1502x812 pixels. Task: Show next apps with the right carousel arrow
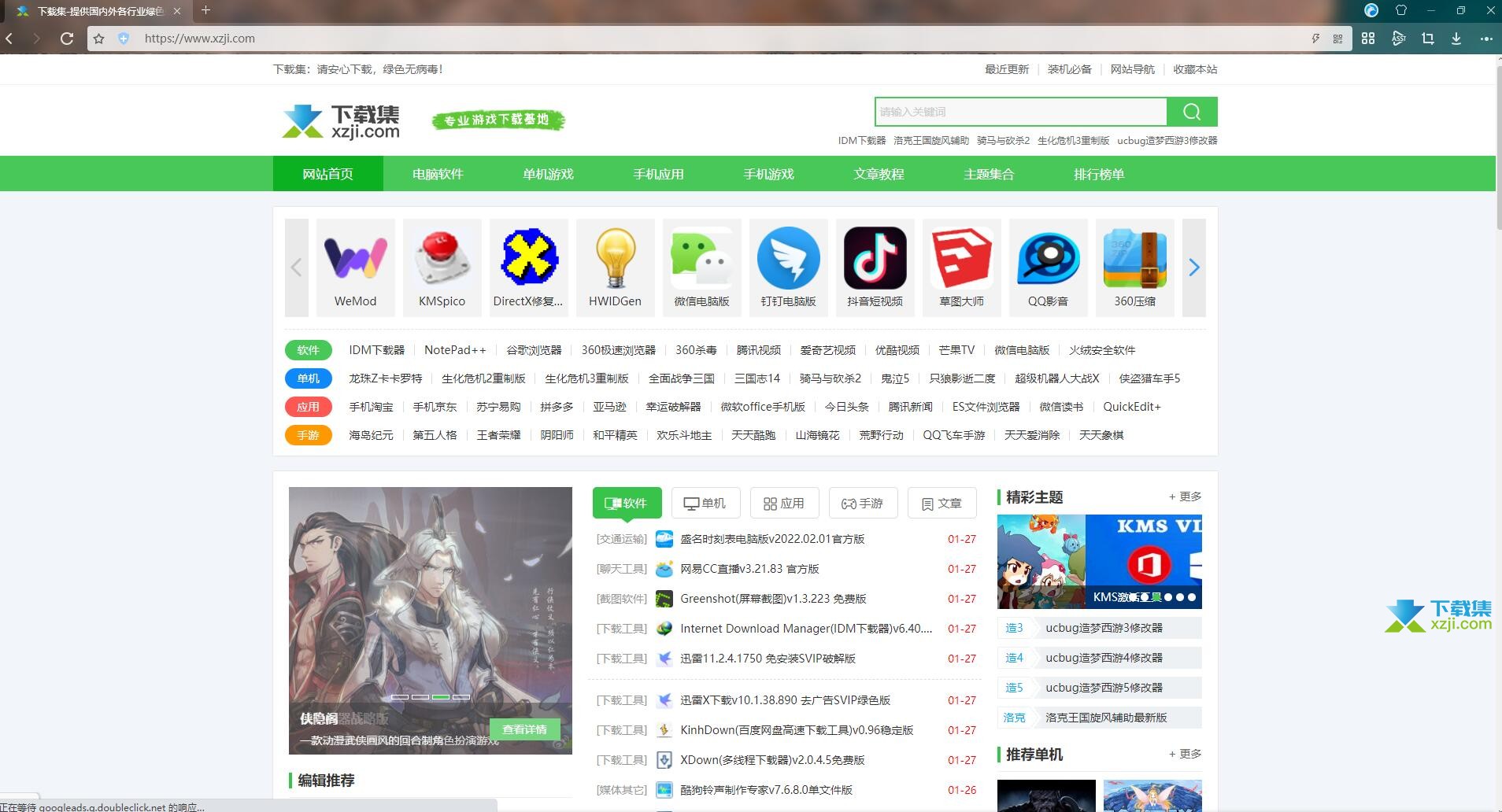(1194, 268)
